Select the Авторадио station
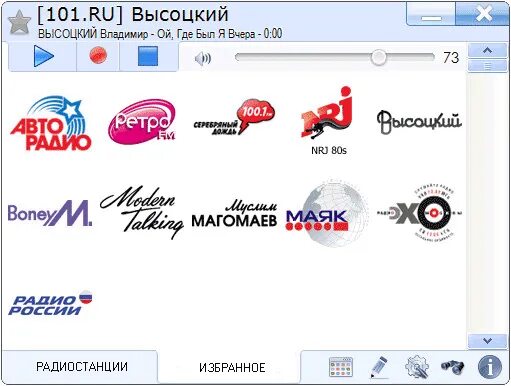Image resolution: width=511 pixels, height=386 pixels. 50,124
